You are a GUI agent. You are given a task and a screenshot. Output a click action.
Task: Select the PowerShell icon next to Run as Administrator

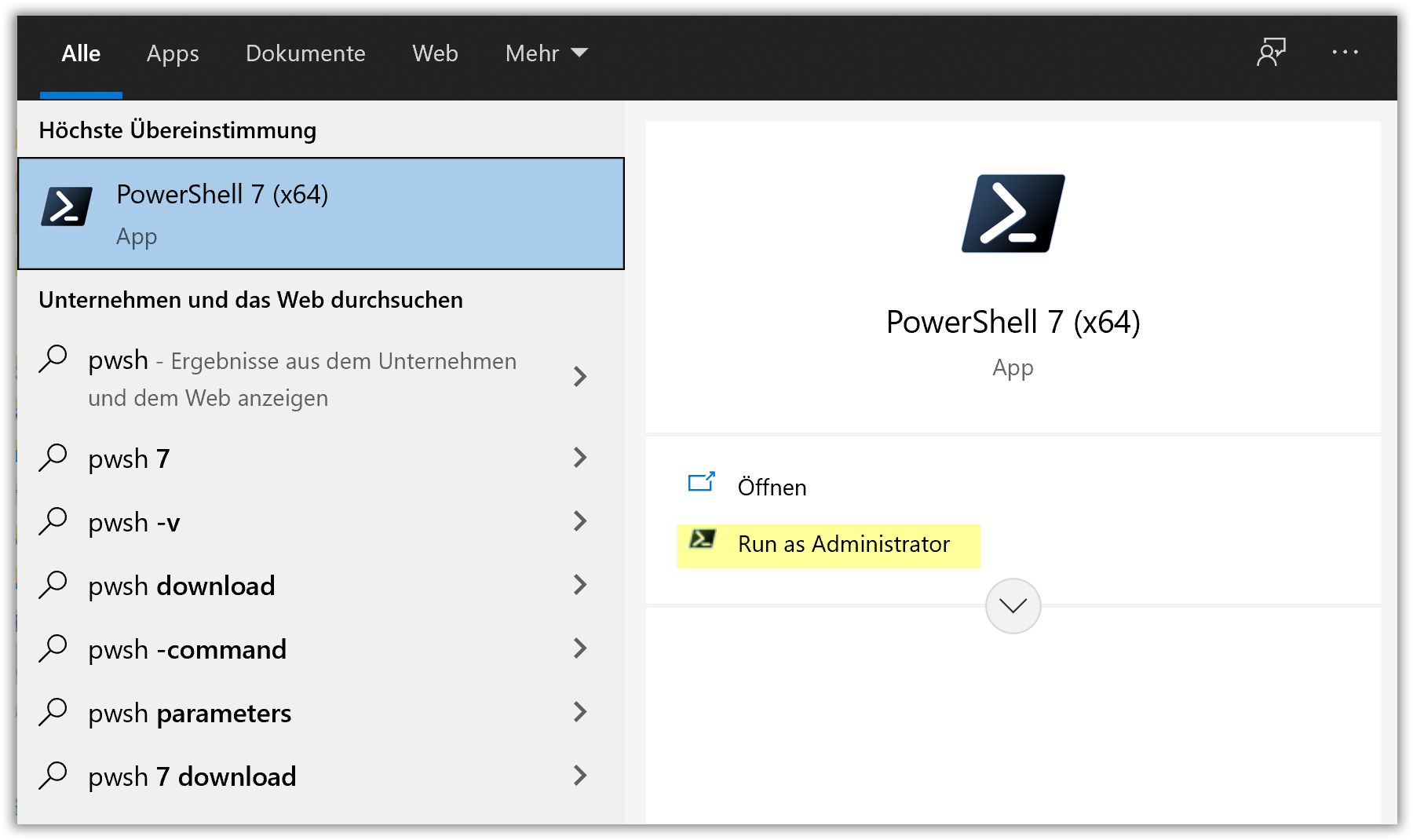click(x=703, y=541)
